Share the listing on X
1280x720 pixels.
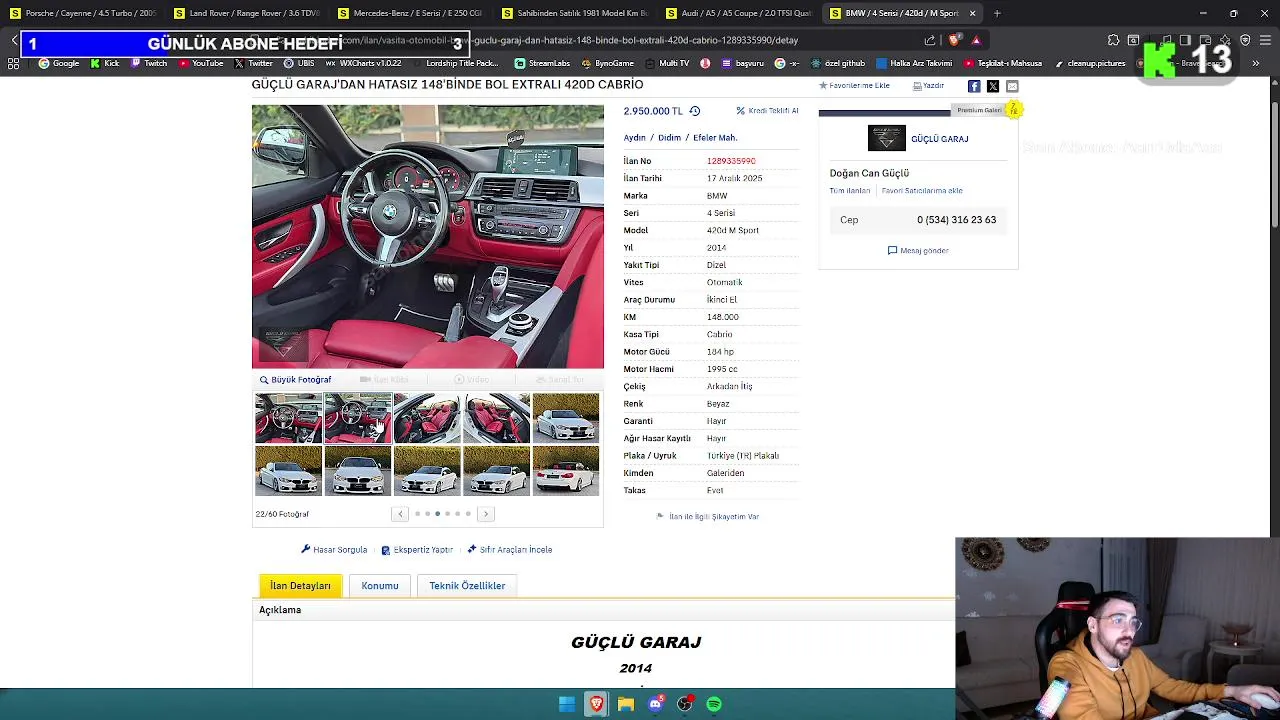(x=993, y=86)
